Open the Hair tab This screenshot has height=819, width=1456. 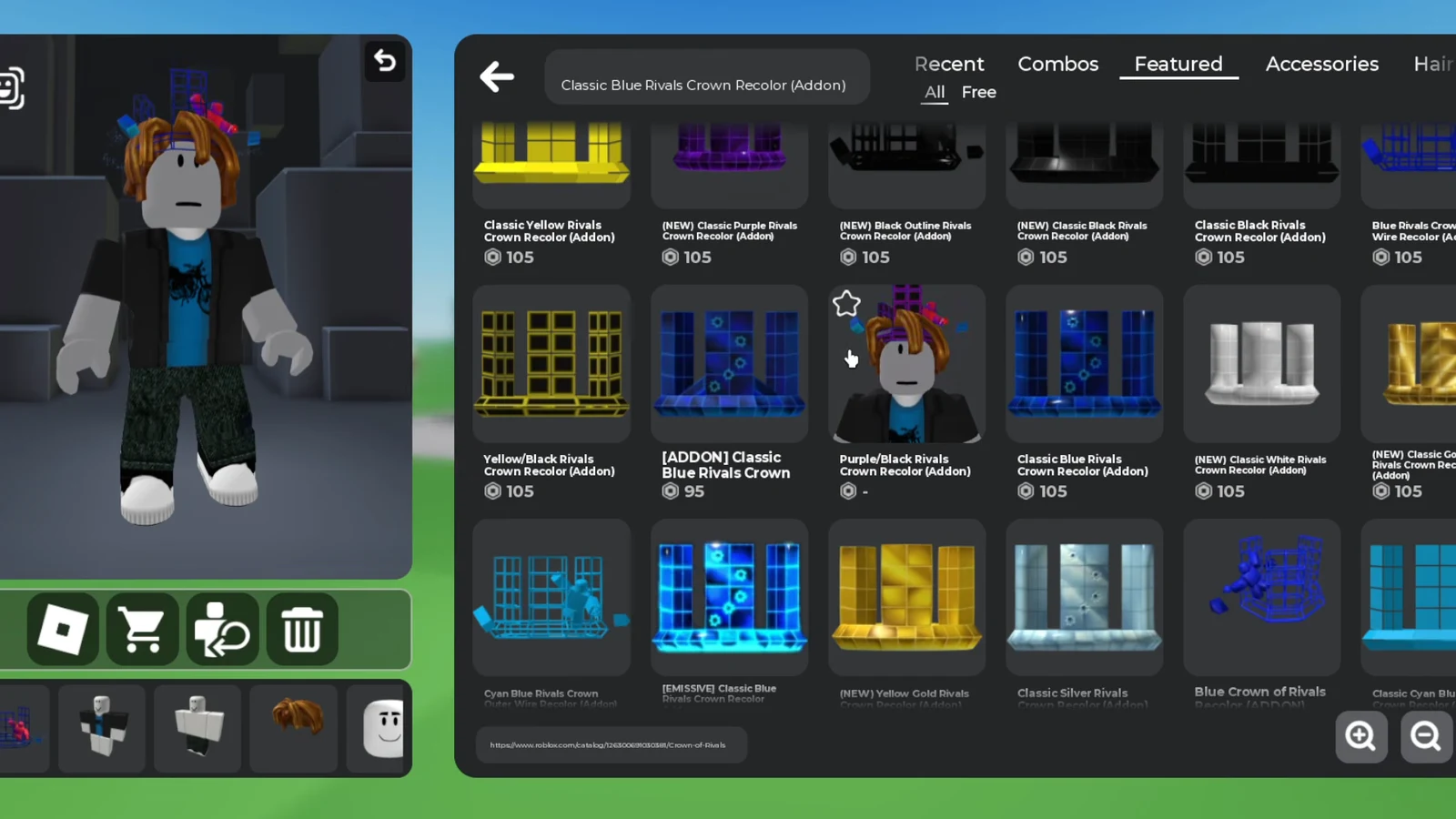1433,64
